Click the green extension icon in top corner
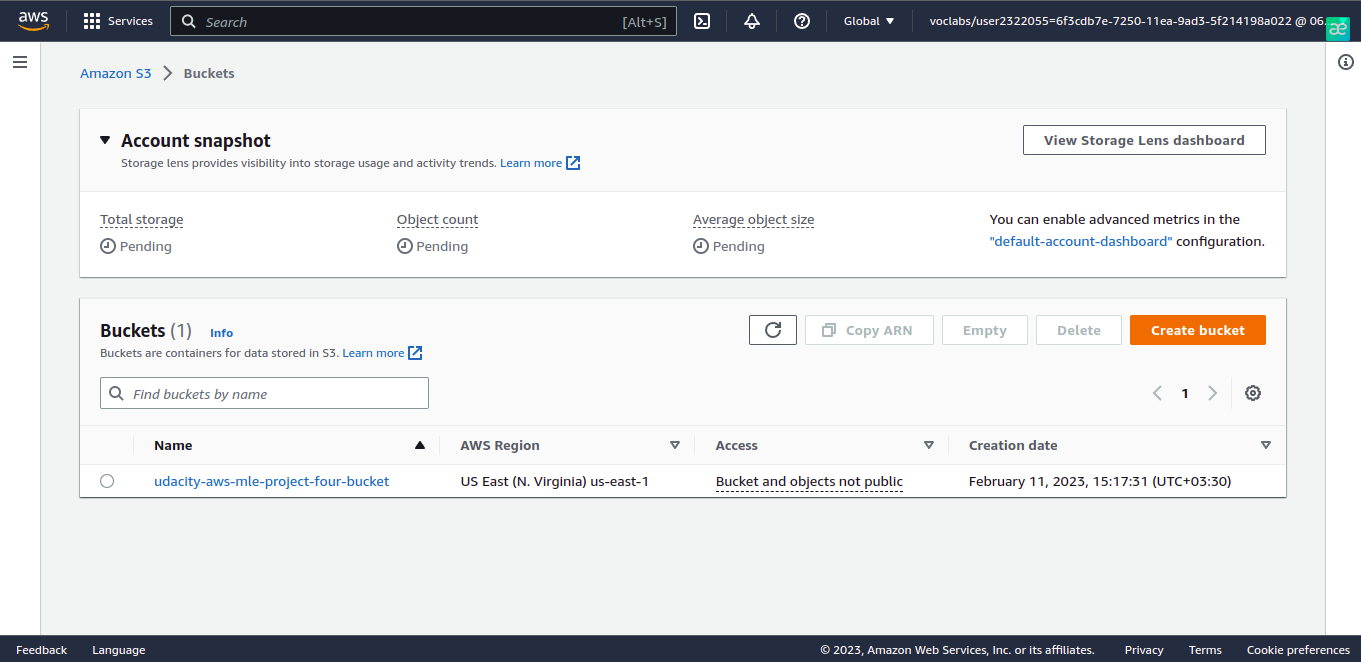The height and width of the screenshot is (662, 1361). click(1337, 29)
